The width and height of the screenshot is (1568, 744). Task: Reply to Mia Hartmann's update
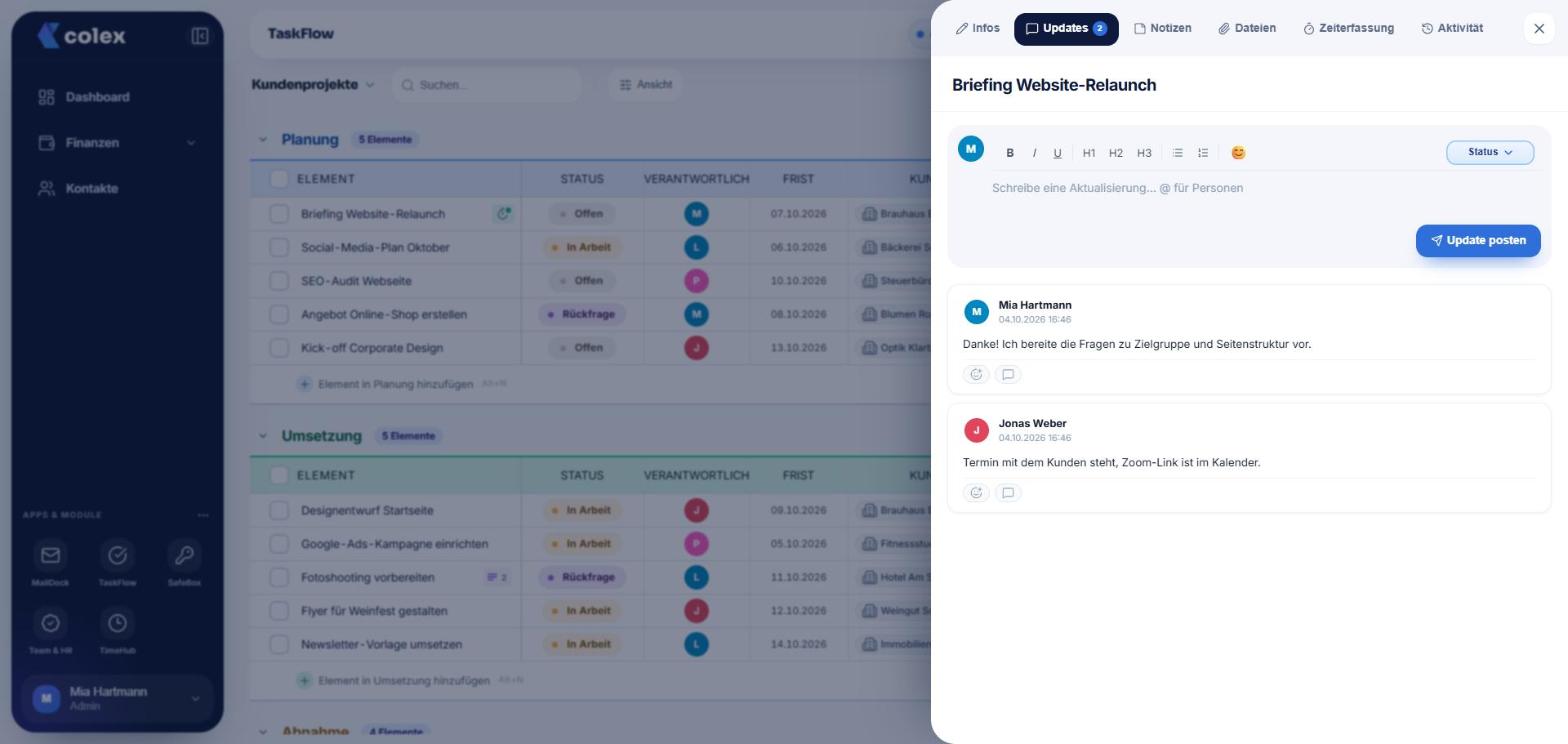pos(1008,374)
